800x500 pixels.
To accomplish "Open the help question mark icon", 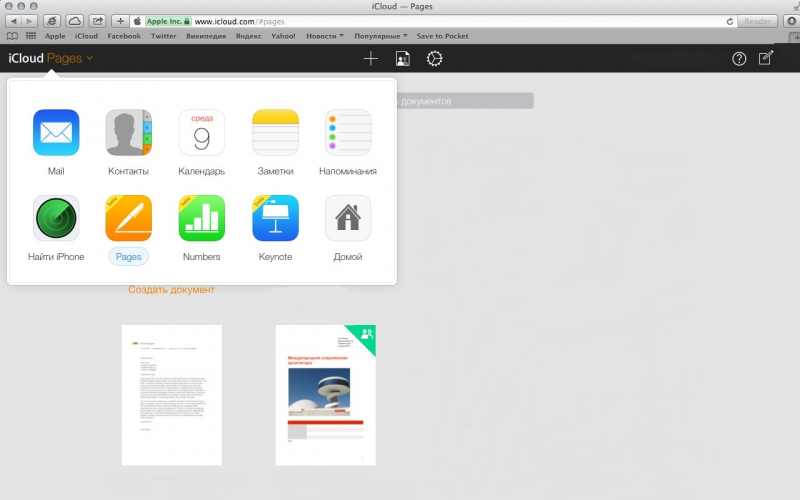I will pyautogui.click(x=739, y=59).
